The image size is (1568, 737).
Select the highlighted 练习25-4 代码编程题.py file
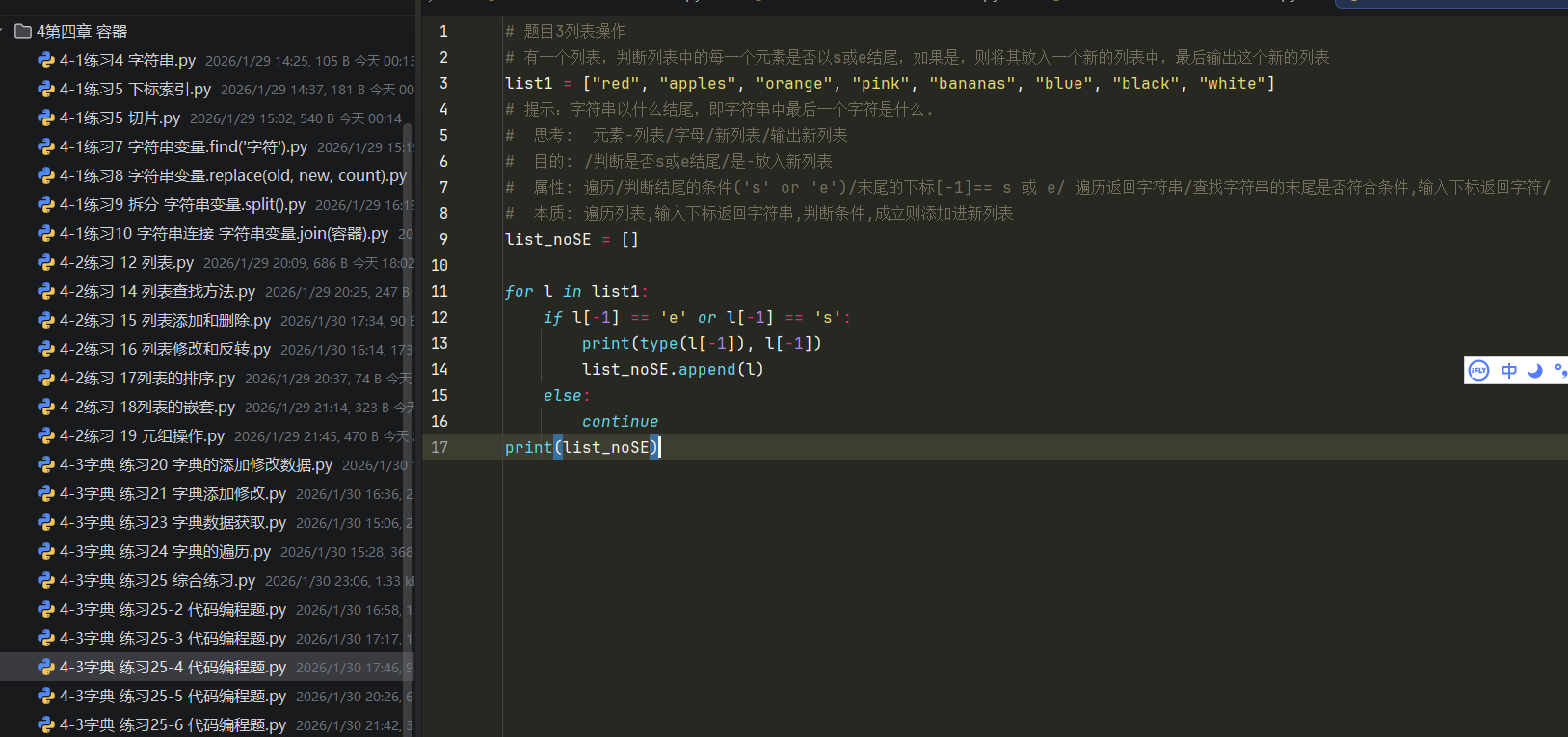pos(207,667)
